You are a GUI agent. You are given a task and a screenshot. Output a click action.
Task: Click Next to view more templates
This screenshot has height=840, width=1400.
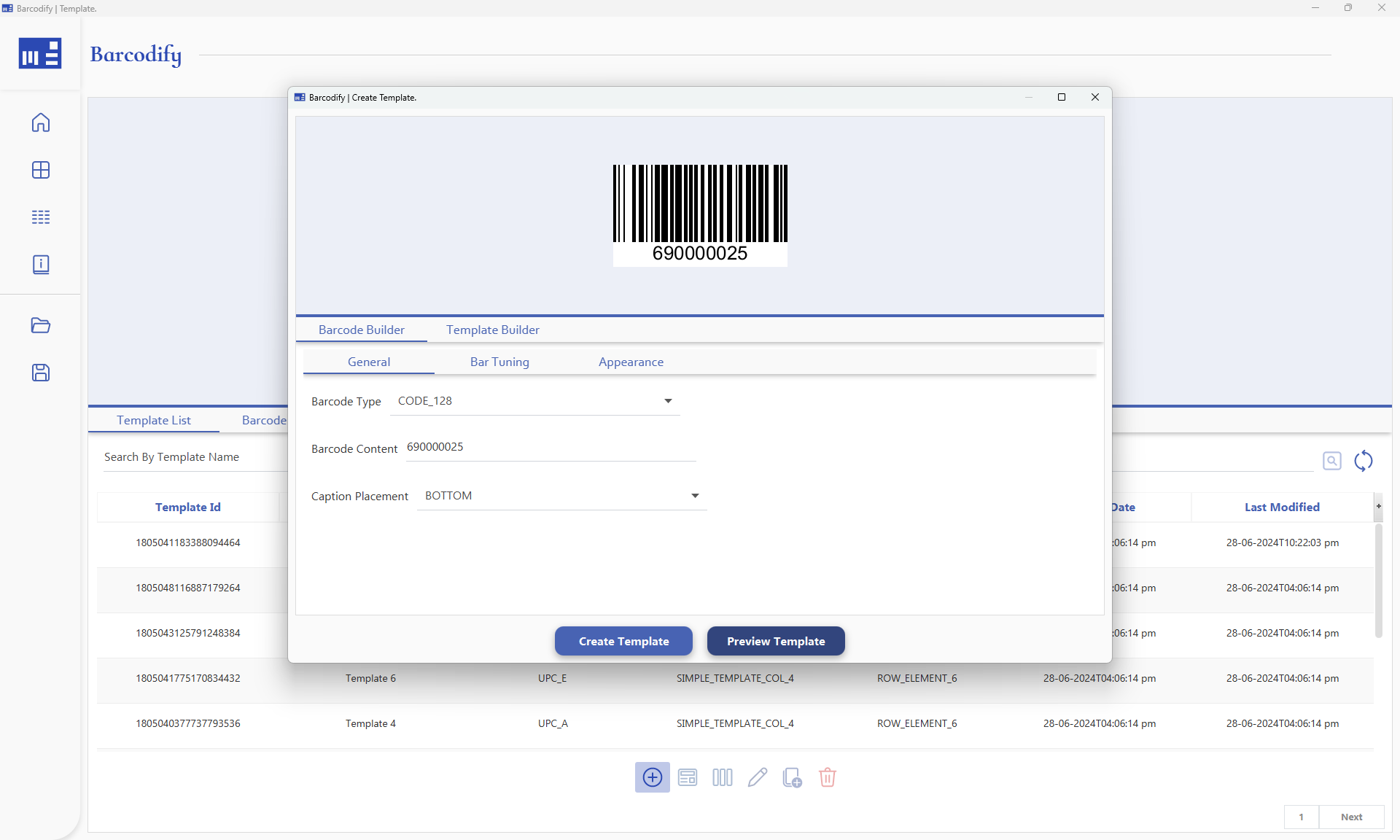pos(1351,817)
